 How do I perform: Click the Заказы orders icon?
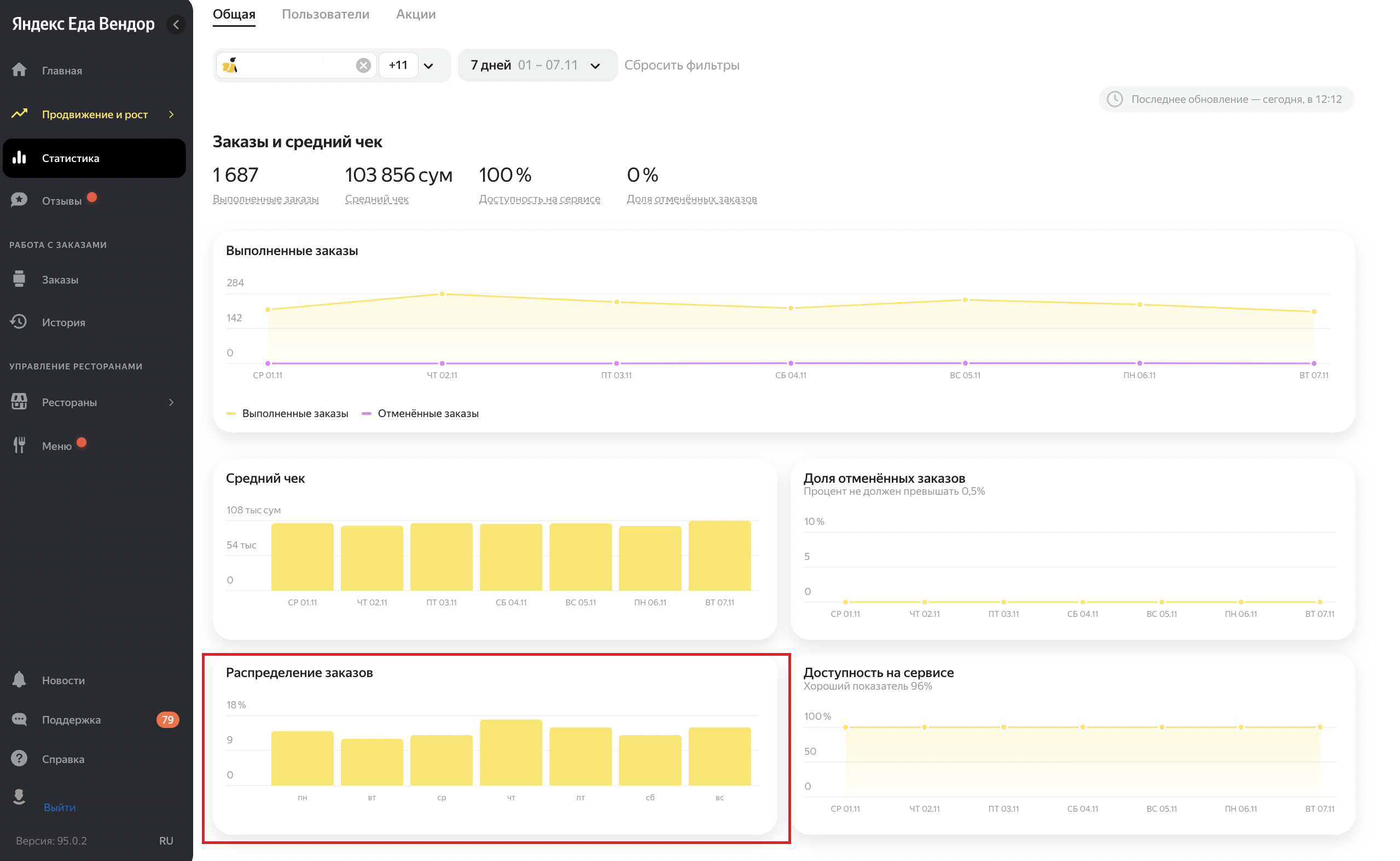pos(19,279)
